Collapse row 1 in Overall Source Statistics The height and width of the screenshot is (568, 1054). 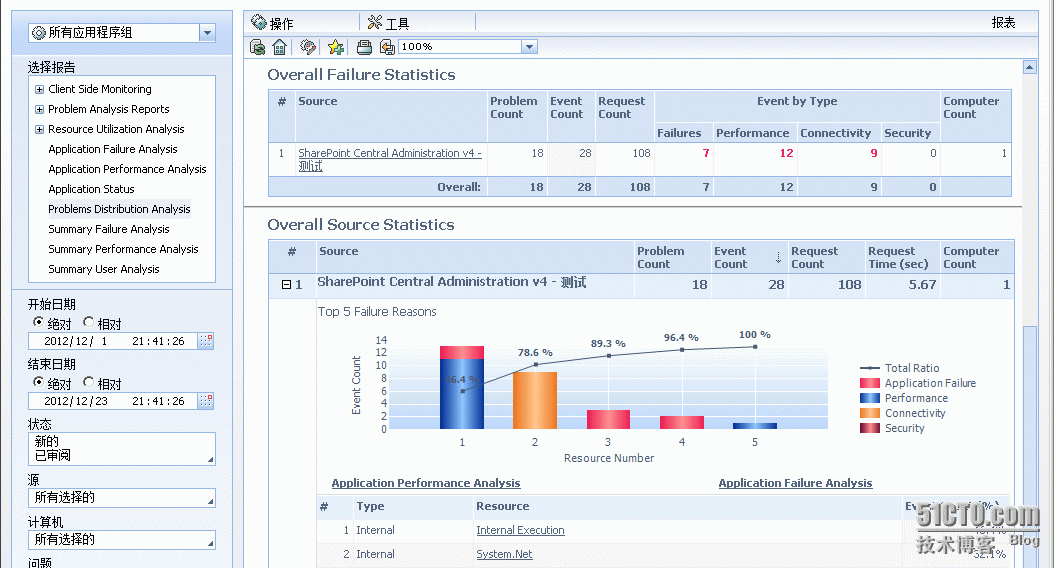click(286, 285)
